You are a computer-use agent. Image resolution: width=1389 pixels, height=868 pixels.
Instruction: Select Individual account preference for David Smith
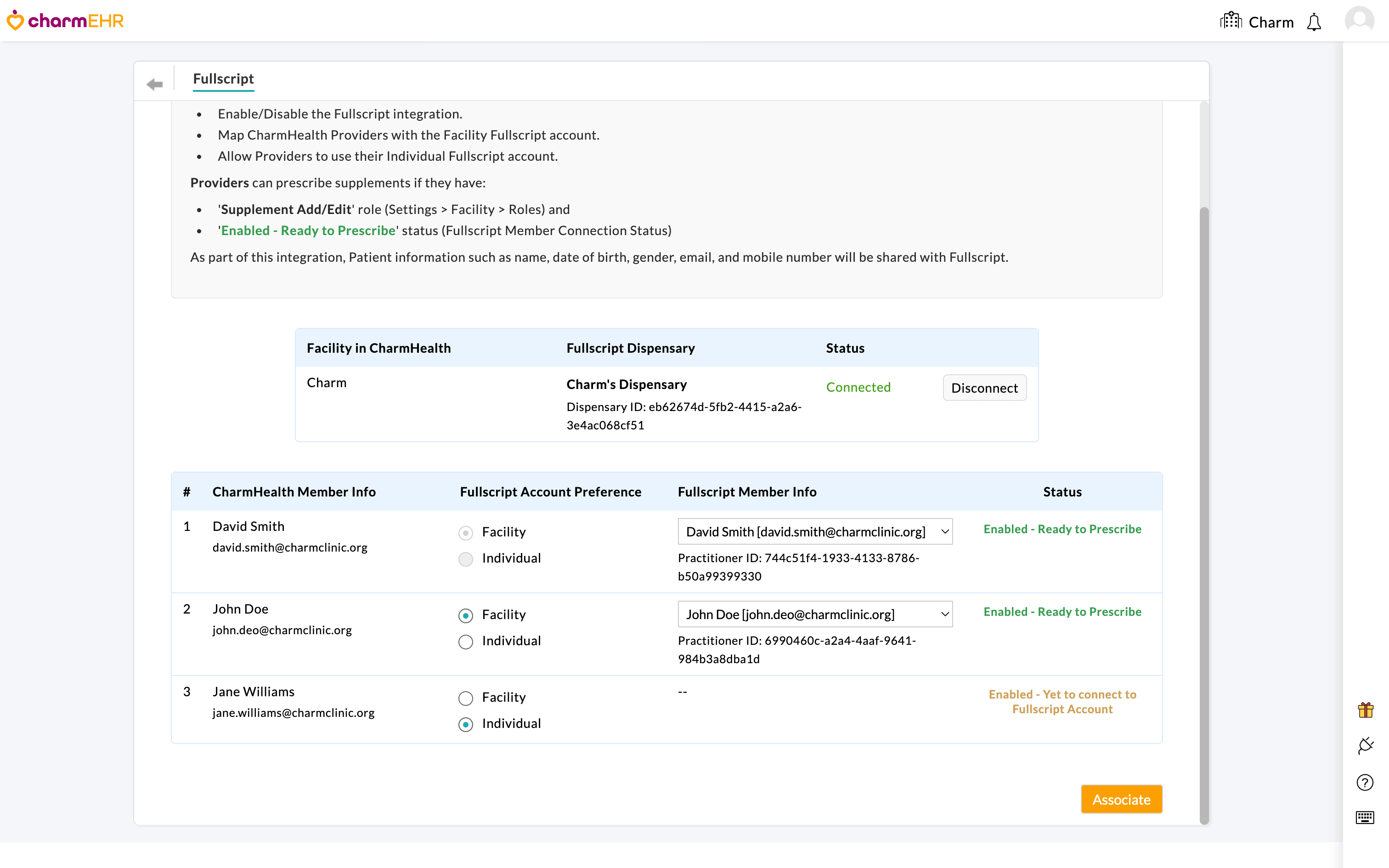465,558
